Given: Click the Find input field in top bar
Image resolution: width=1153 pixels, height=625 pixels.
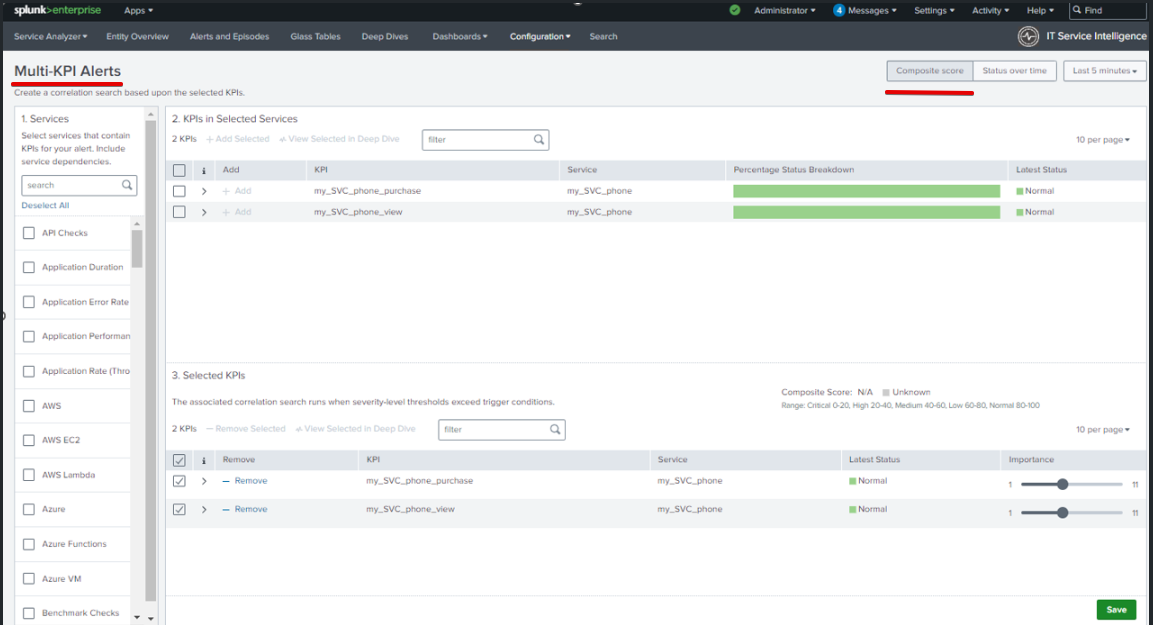Looking at the screenshot, I should pos(1112,10).
